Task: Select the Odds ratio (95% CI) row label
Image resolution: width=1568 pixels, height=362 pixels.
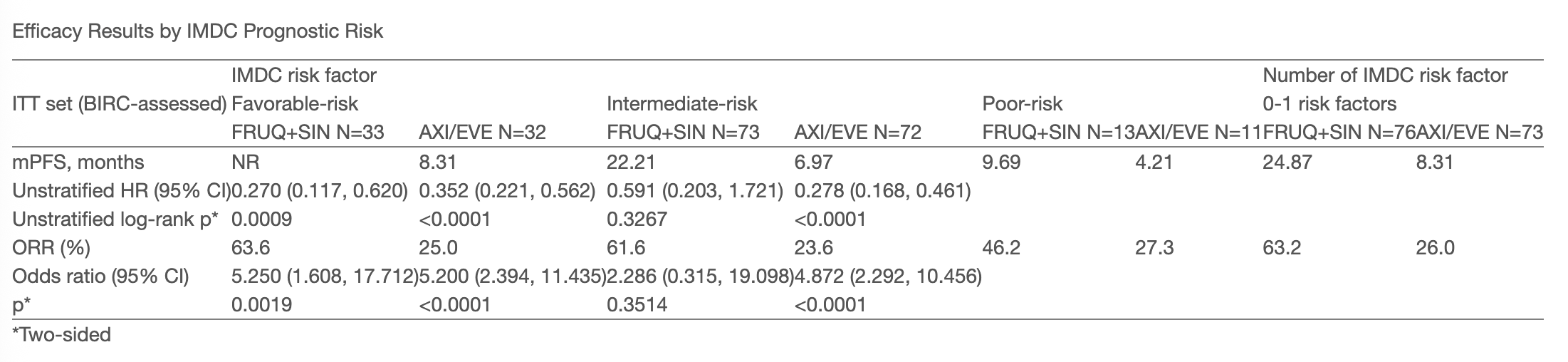Action: pyautogui.click(x=100, y=276)
